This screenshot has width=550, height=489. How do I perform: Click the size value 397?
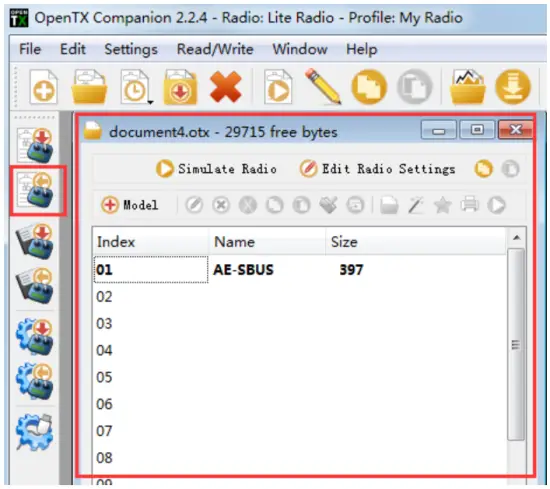[351, 270]
